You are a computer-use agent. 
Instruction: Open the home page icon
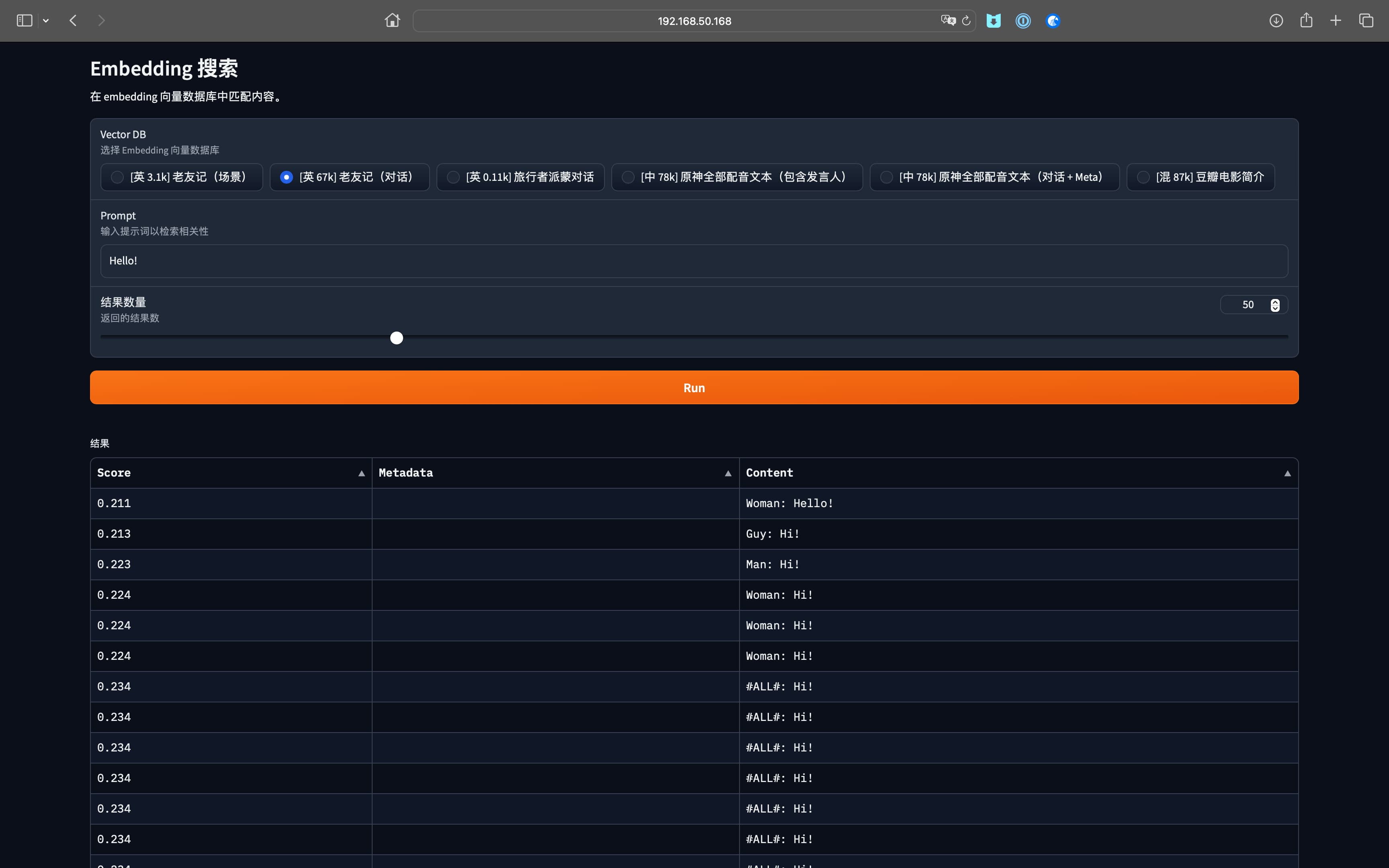point(392,20)
